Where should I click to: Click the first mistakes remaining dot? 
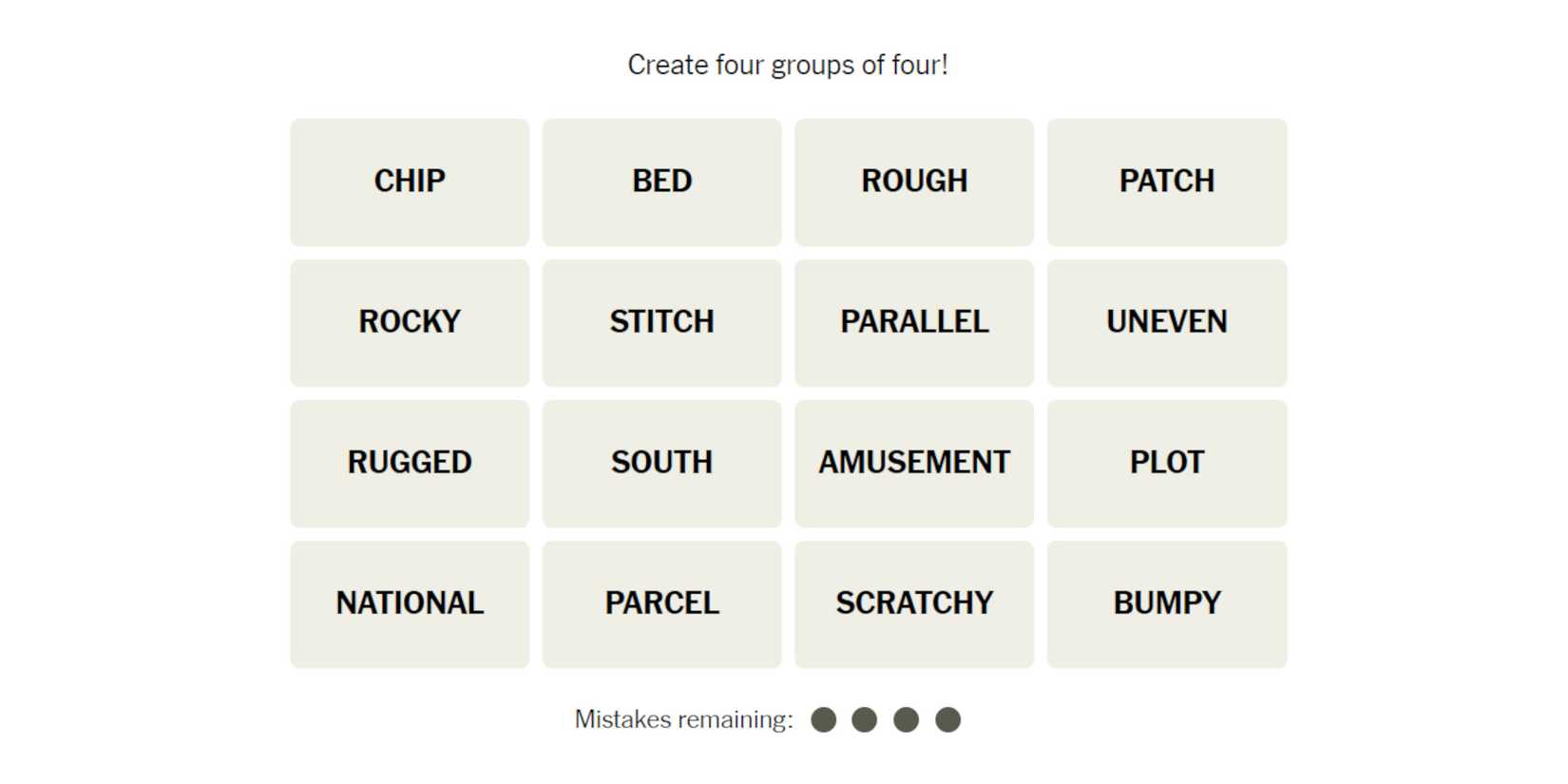tap(824, 720)
